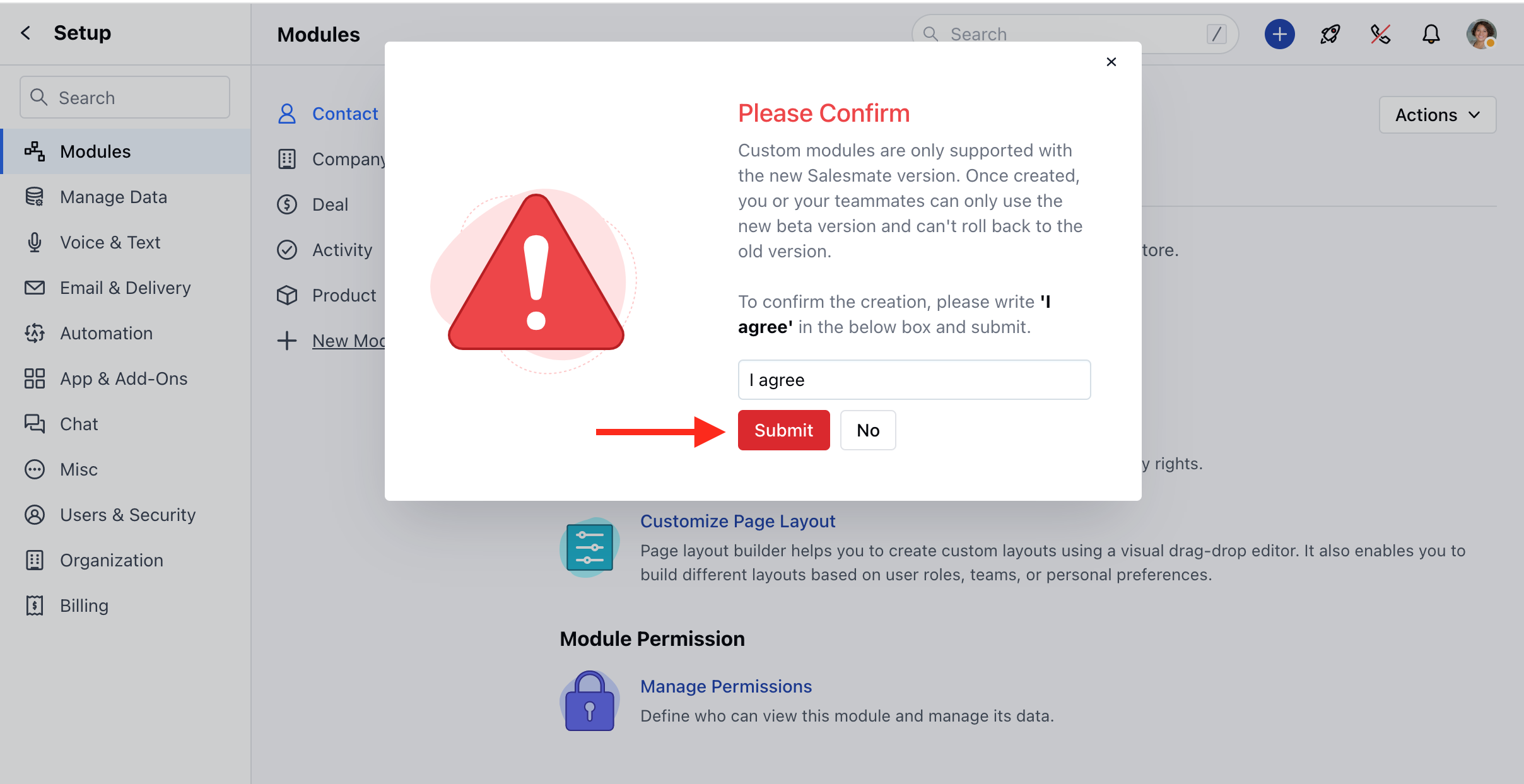Click the No button
Image resolution: width=1524 pixels, height=784 pixels.
click(x=868, y=430)
